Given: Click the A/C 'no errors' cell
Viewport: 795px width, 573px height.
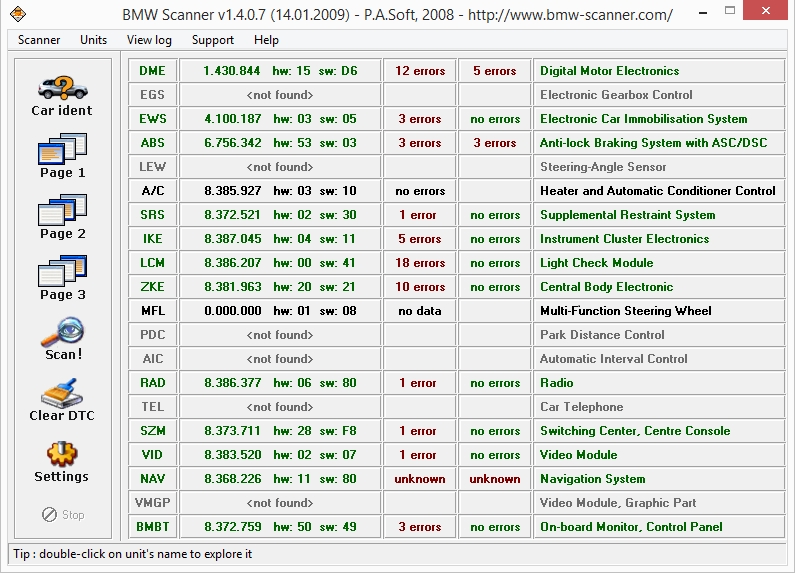Looking at the screenshot, I should point(420,191).
